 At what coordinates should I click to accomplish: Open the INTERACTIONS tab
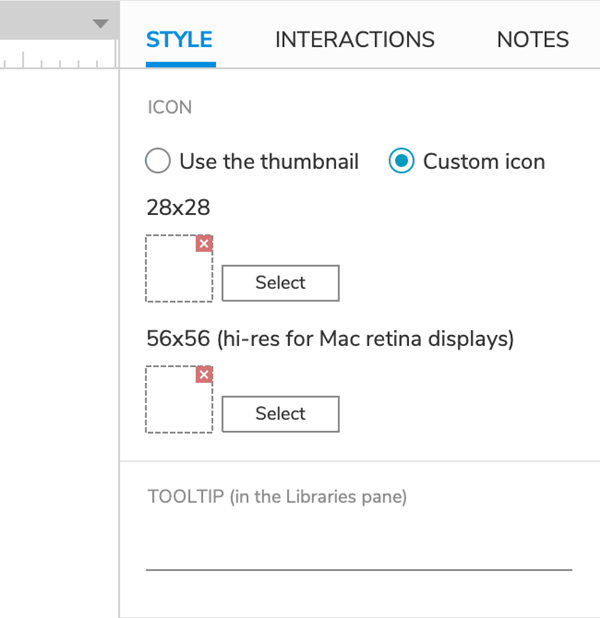coord(355,40)
